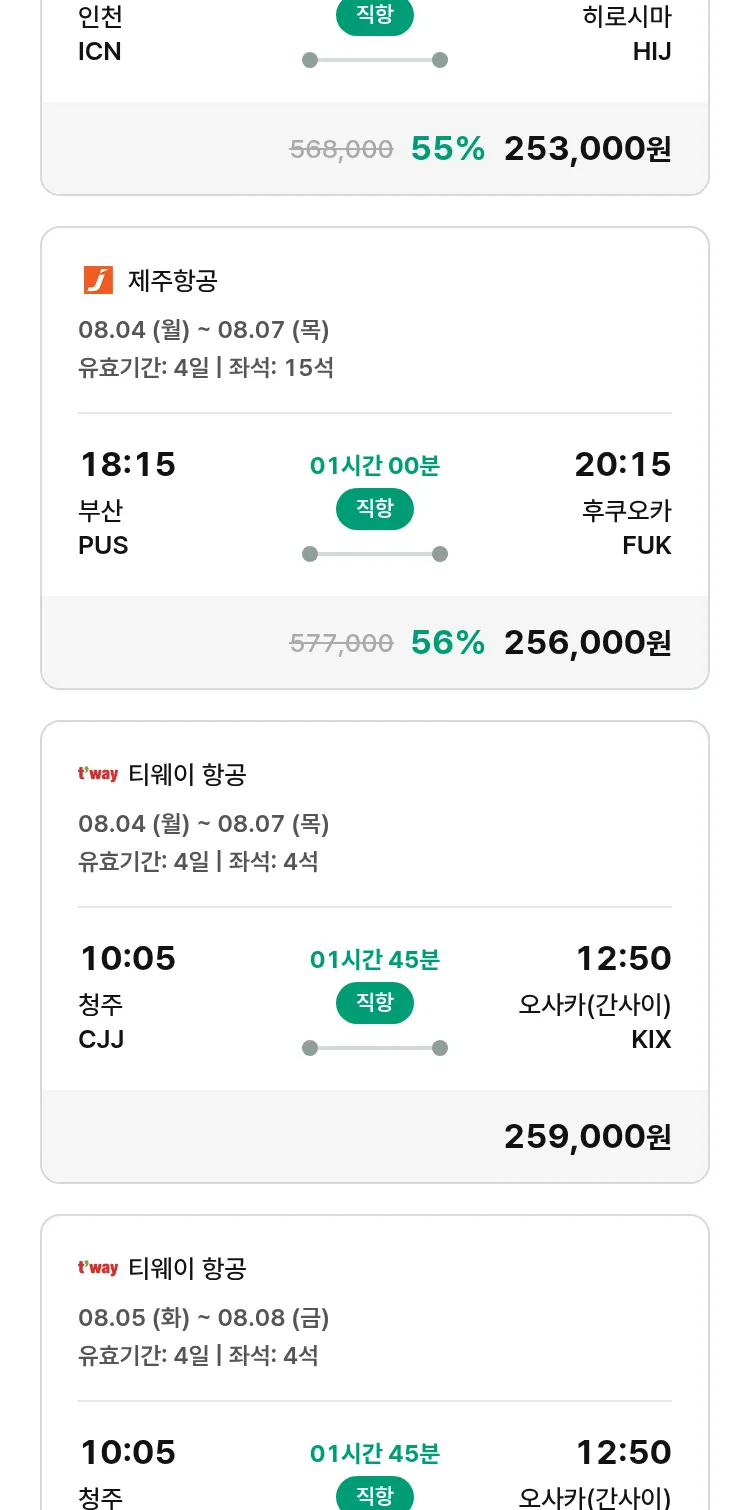Click the t'way logo in the 08.05 card
The image size is (750, 1510).
(x=98, y=1268)
